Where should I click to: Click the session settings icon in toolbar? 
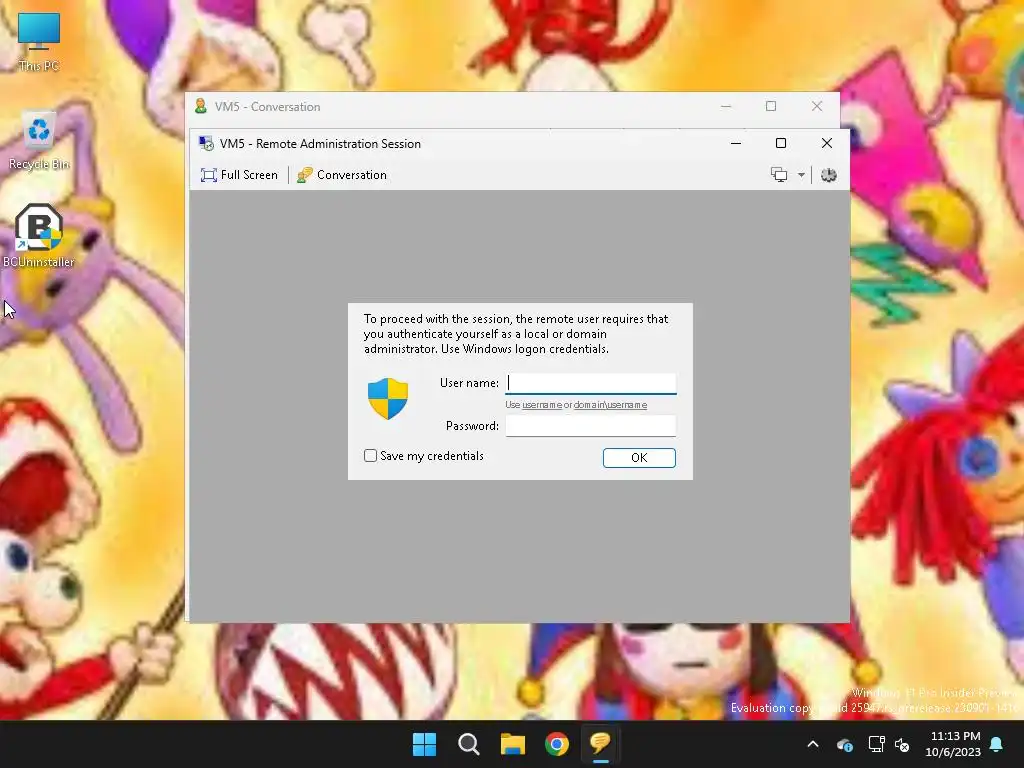point(829,175)
